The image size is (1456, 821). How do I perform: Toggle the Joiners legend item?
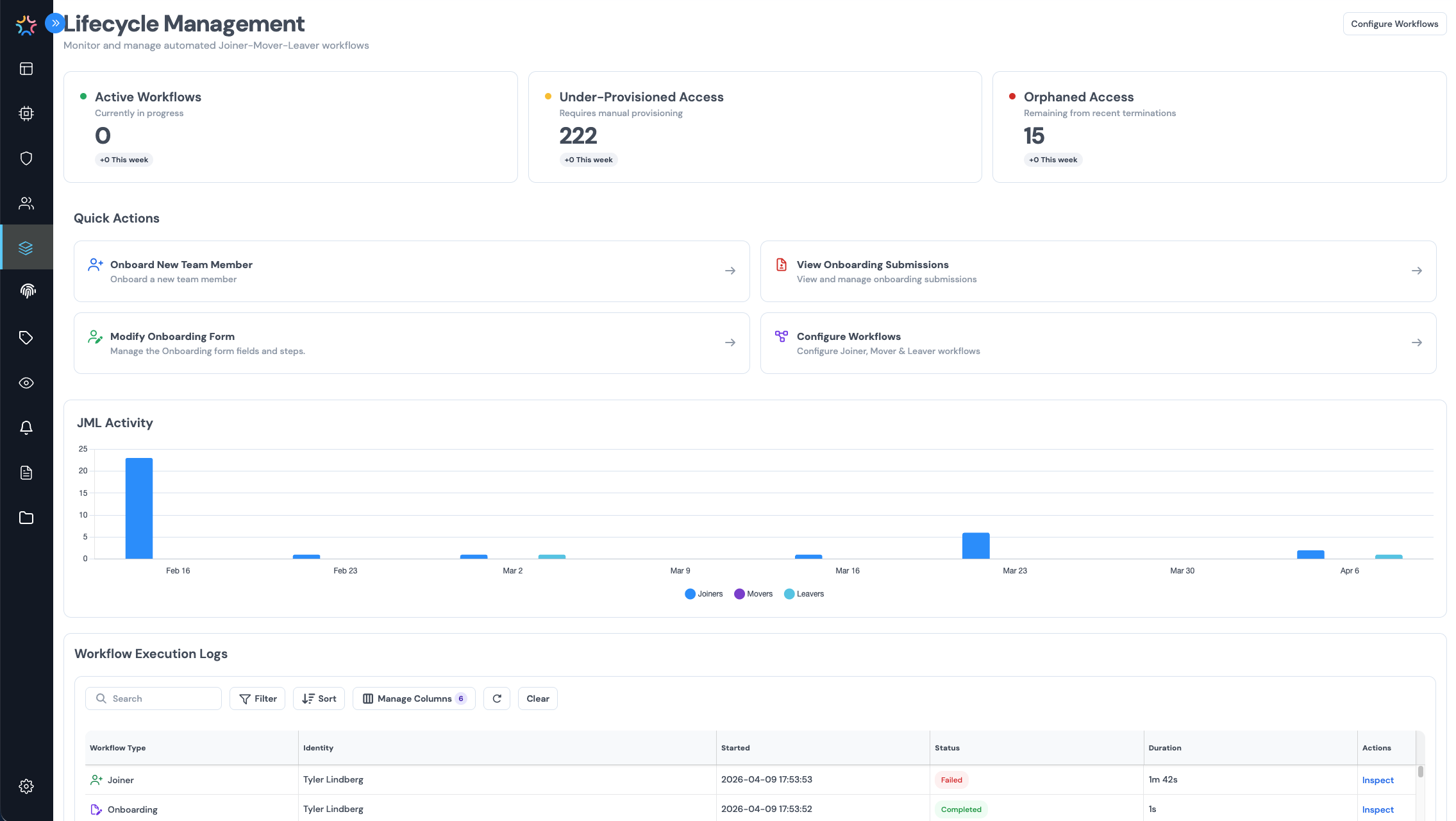tap(704, 594)
